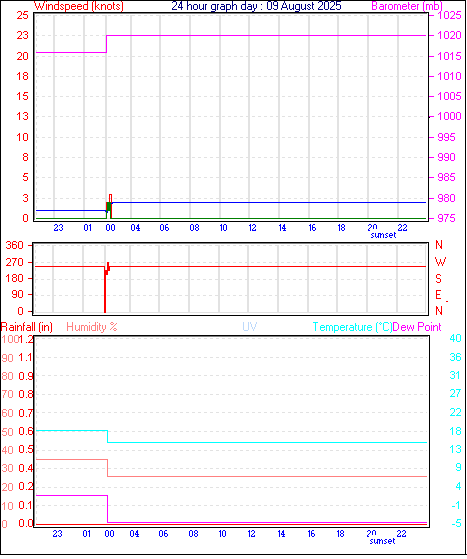Click the Windspeed (knots) axis title
467x559 pixels.
79,6
